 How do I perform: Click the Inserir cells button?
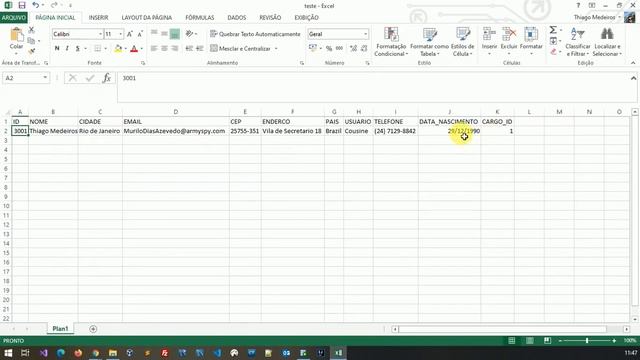click(489, 41)
